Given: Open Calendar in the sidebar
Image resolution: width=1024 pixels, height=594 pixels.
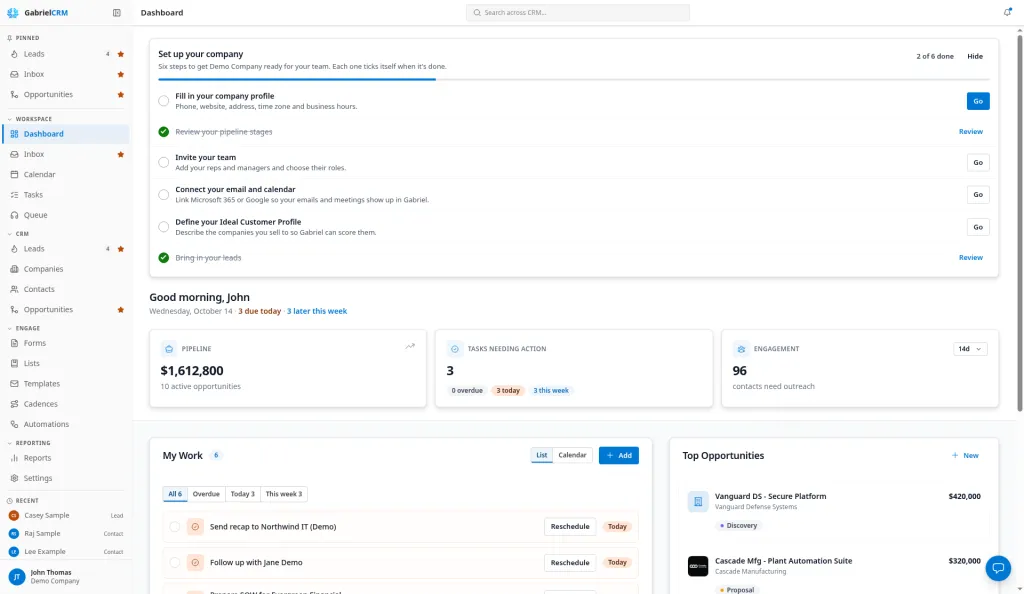Looking at the screenshot, I should (66, 174).
